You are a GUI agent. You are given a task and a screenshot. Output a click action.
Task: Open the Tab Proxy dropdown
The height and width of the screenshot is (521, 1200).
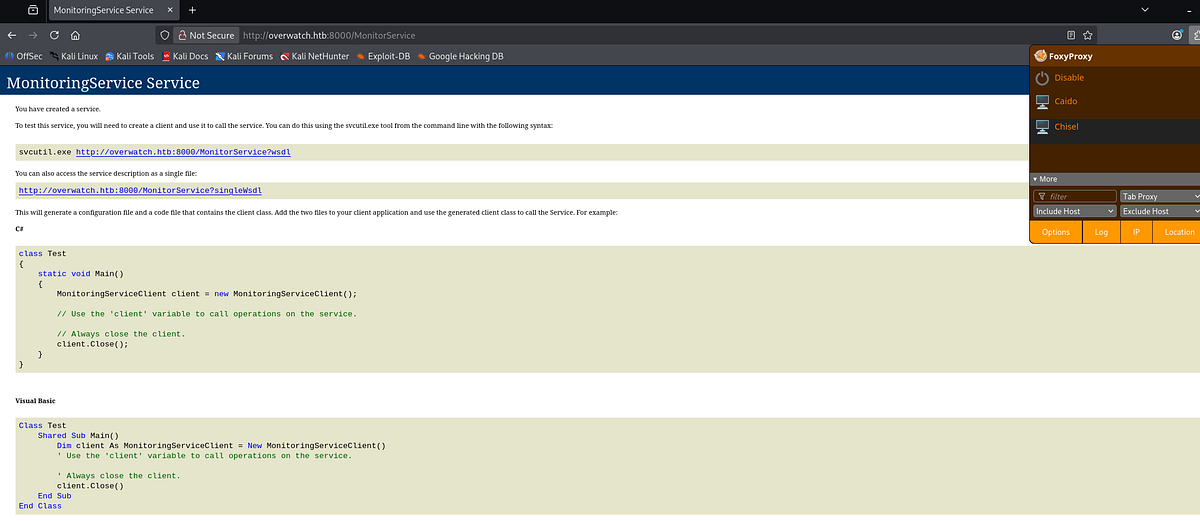click(x=1160, y=197)
